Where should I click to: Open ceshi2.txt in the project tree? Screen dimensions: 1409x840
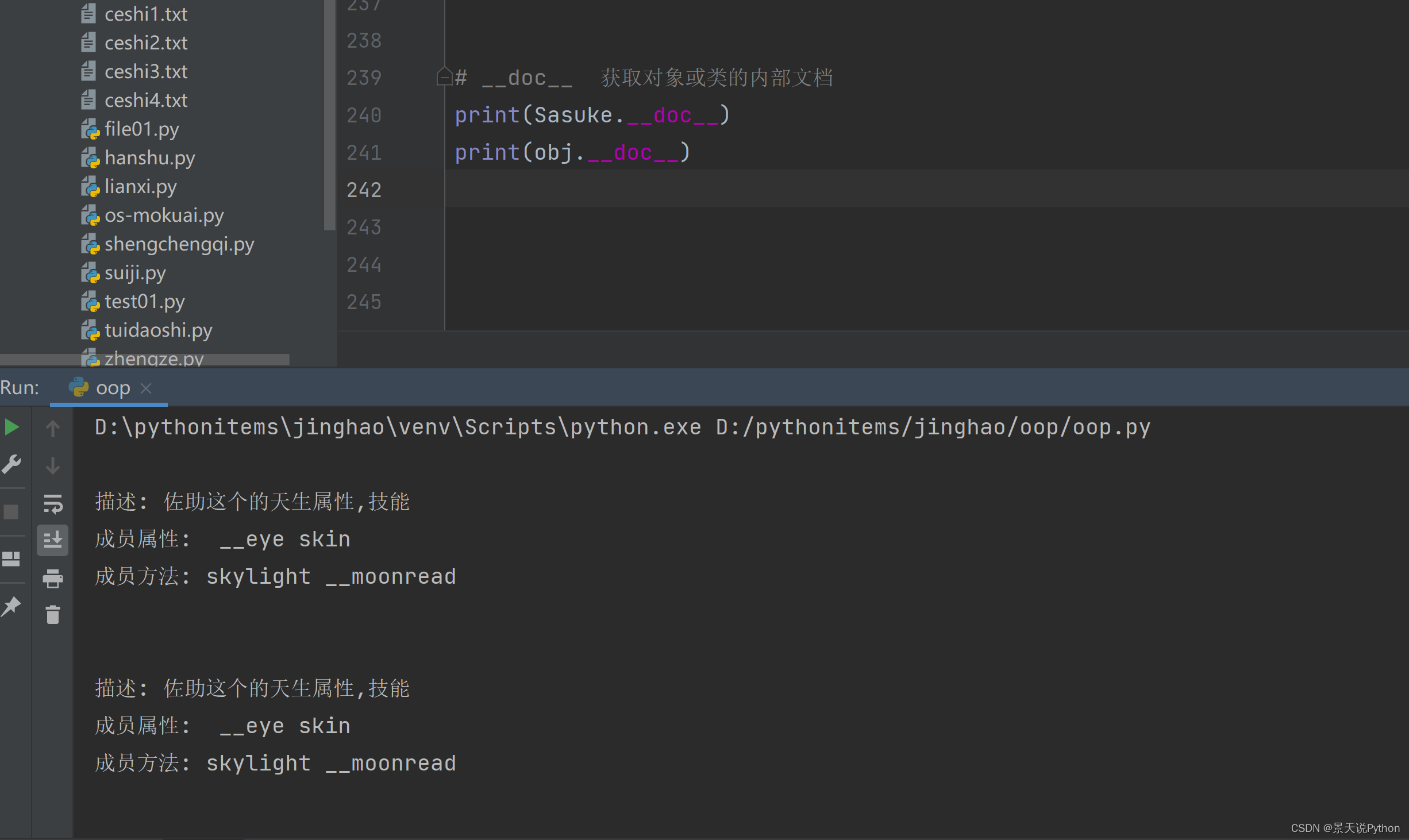[x=146, y=43]
